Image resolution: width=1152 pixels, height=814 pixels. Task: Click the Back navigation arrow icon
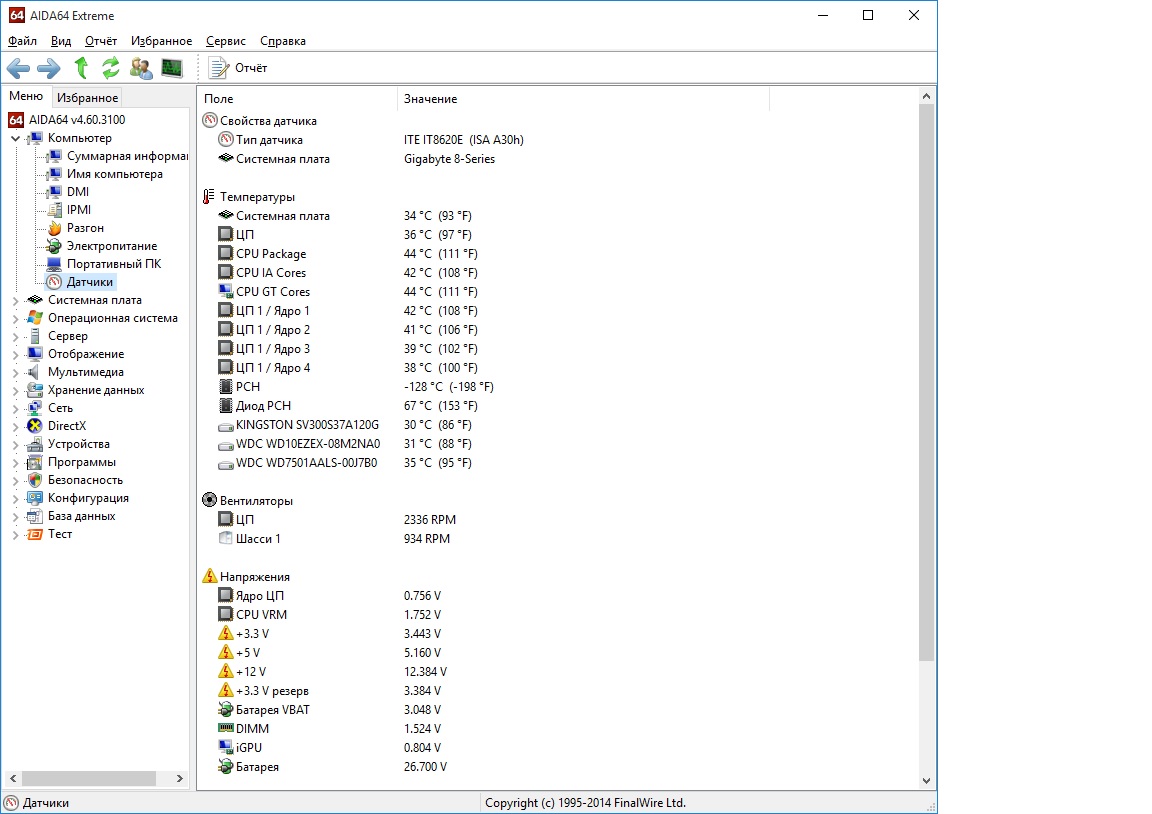[18, 68]
